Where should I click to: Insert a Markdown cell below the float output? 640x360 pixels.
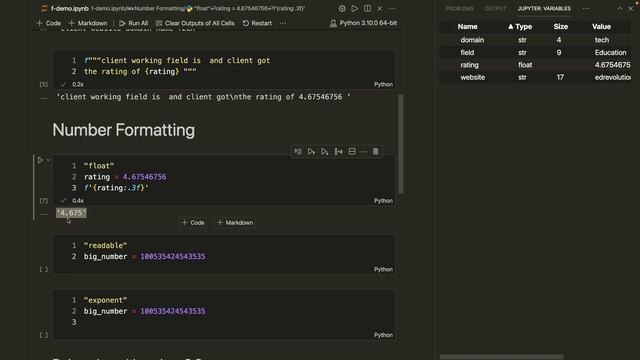235,223
